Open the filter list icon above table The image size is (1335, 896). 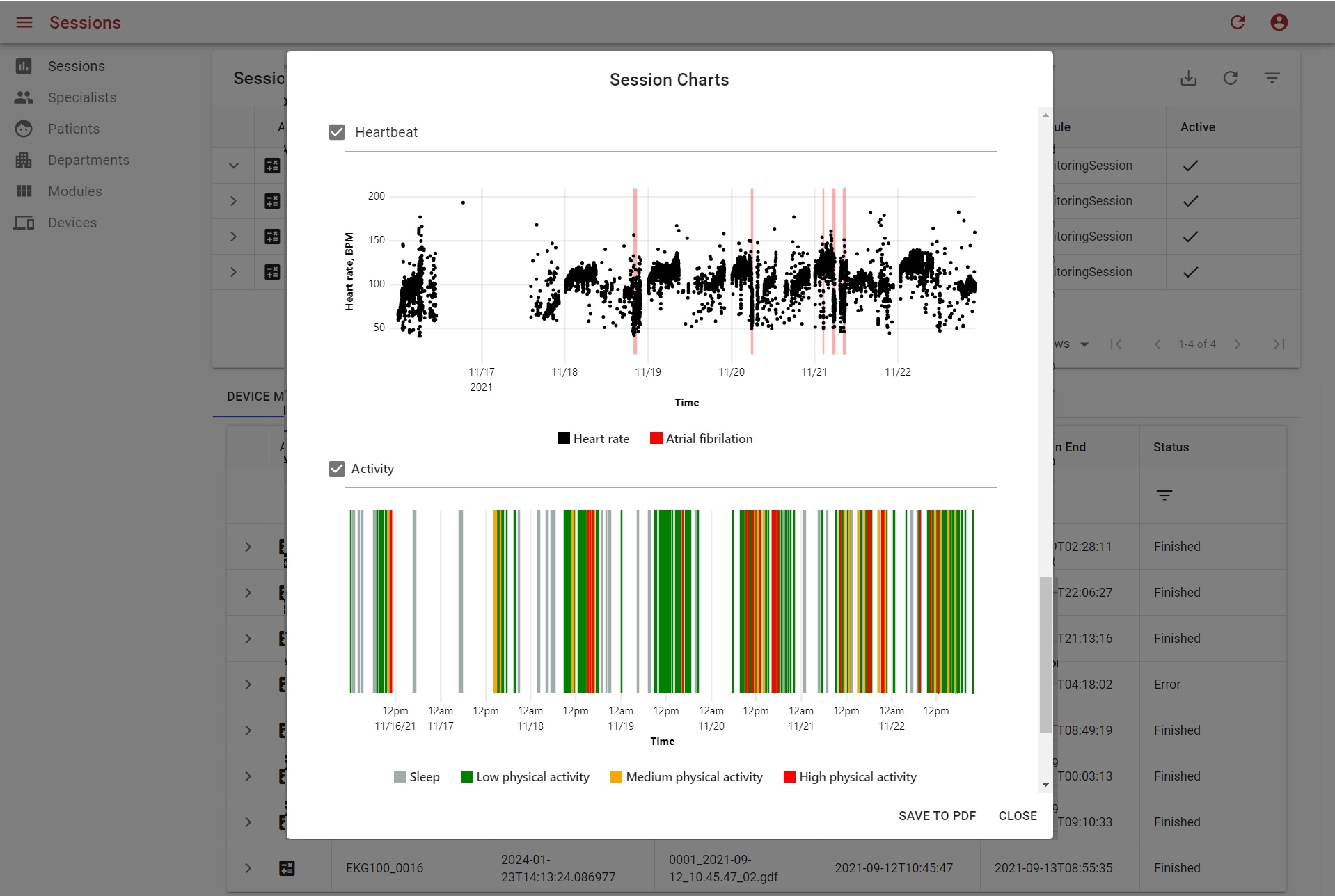click(x=1272, y=78)
